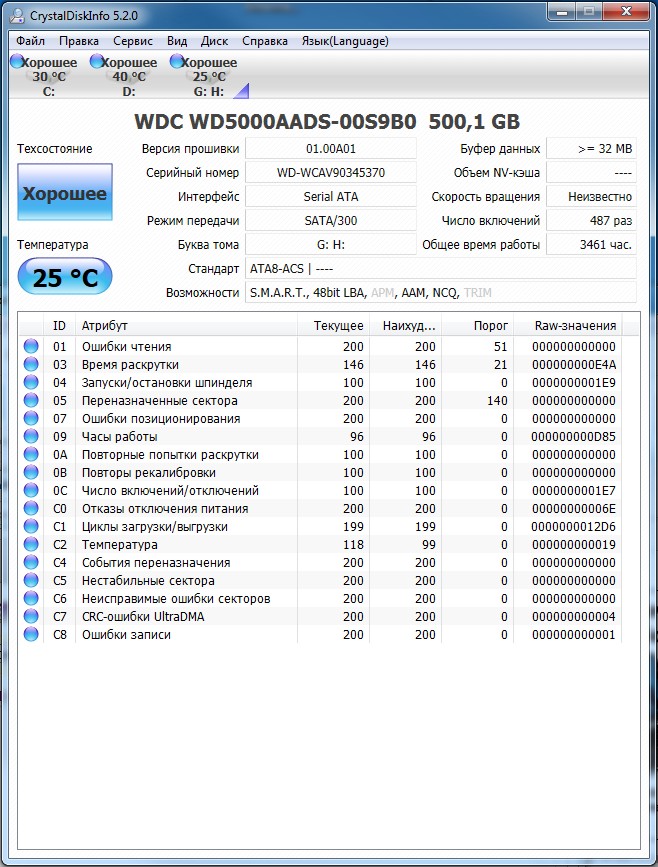
Task: Click the 25 °C temperature indicator
Action: pyautogui.click(x=65, y=276)
